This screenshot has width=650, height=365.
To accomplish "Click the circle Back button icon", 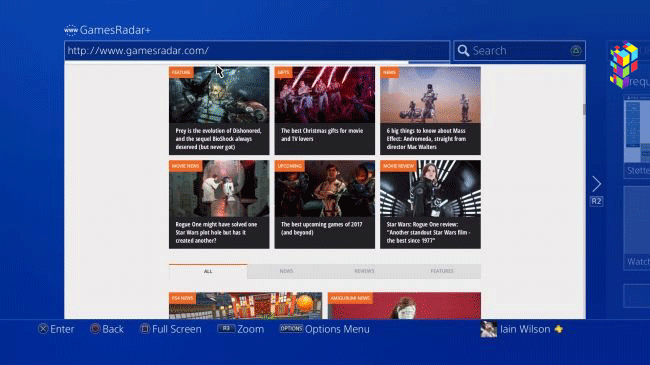I will click(95, 329).
